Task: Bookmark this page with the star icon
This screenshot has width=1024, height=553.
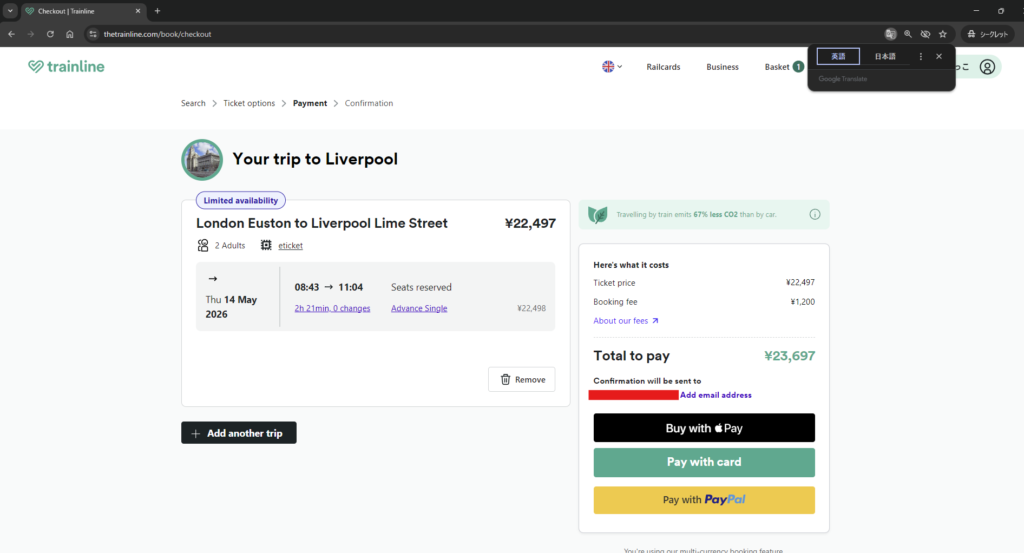Action: pyautogui.click(x=943, y=34)
